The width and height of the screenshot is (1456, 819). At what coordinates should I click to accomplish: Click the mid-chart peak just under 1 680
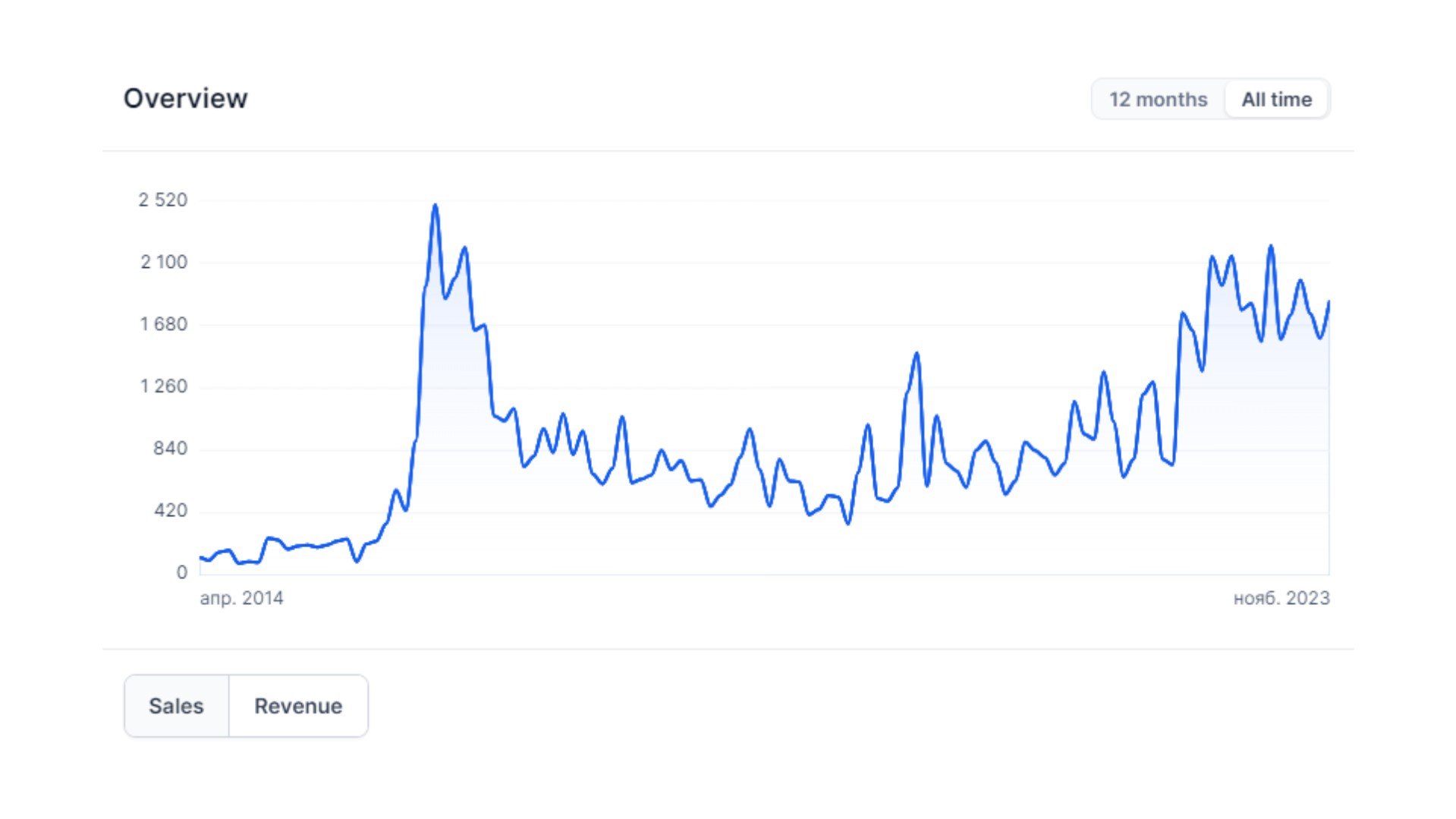click(x=917, y=353)
